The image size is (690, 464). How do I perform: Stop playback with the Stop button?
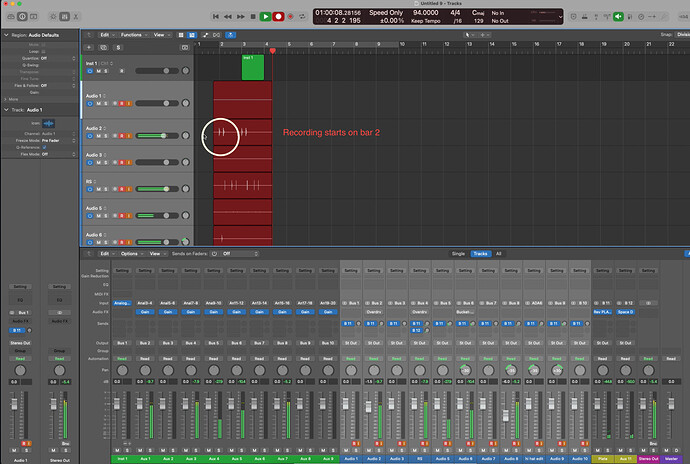coord(253,16)
